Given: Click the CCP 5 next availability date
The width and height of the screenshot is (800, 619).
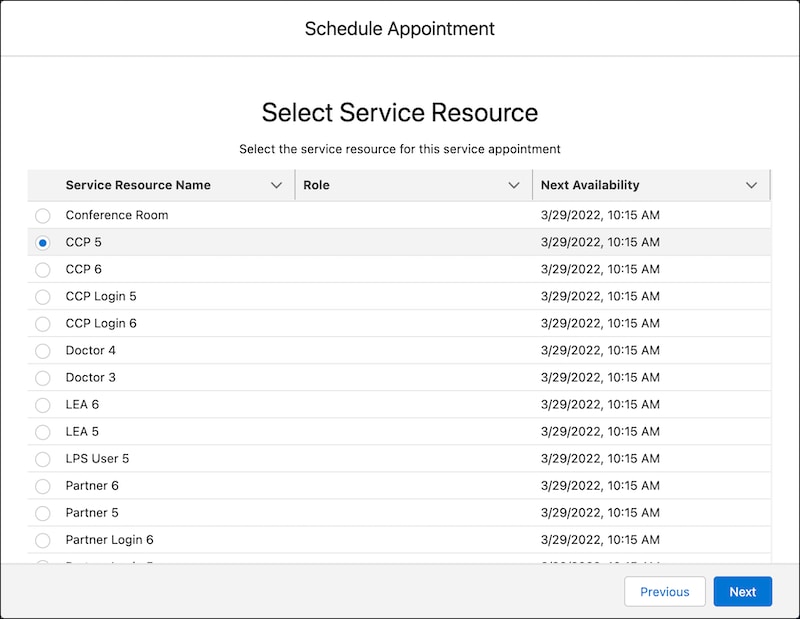Looking at the screenshot, I should coord(601,242).
